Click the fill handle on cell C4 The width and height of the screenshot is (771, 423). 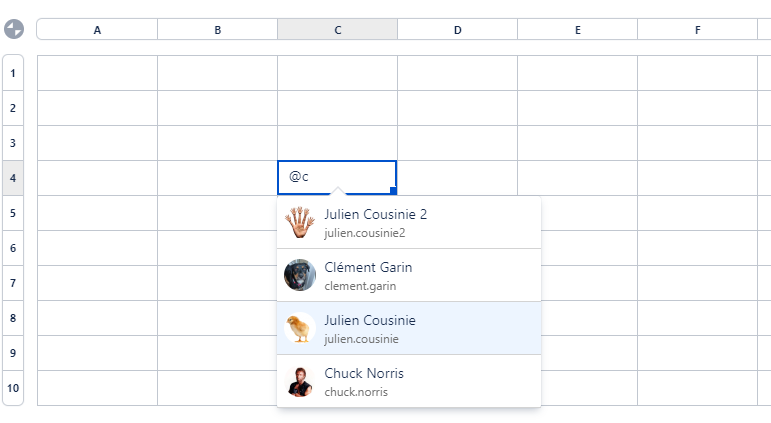pos(394,191)
